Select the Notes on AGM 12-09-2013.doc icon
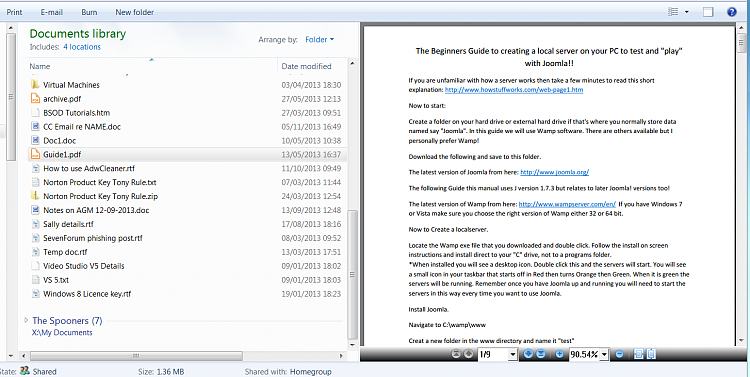Viewport: 750px width, 377px height. tap(35, 210)
